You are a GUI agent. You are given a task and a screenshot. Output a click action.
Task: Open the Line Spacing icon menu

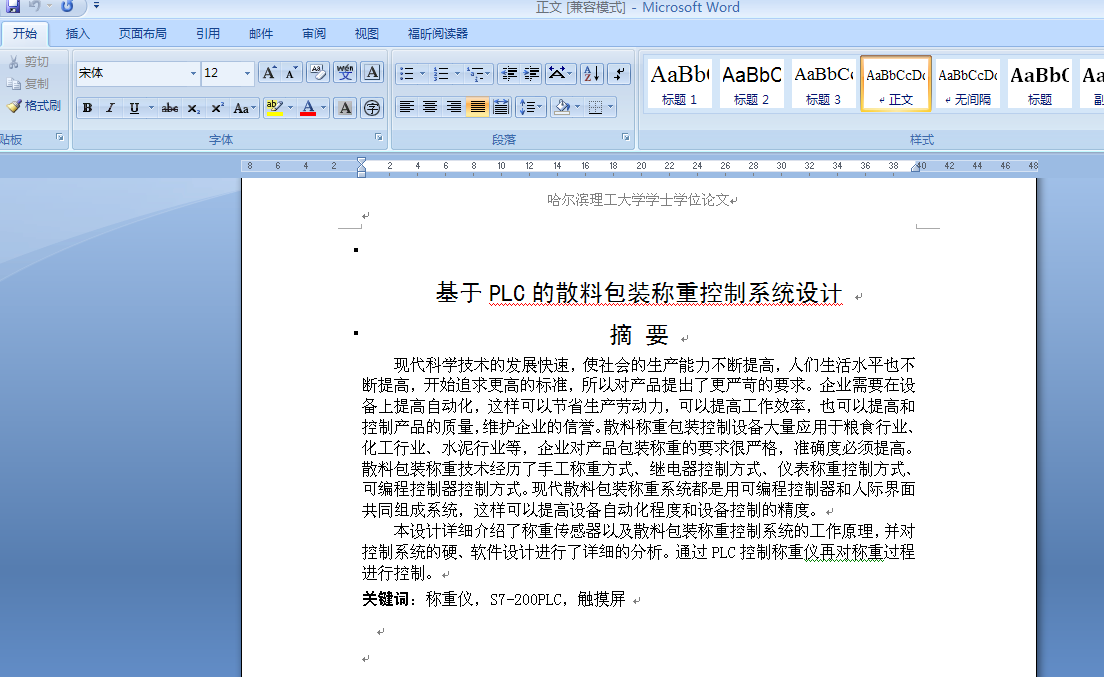[x=530, y=107]
